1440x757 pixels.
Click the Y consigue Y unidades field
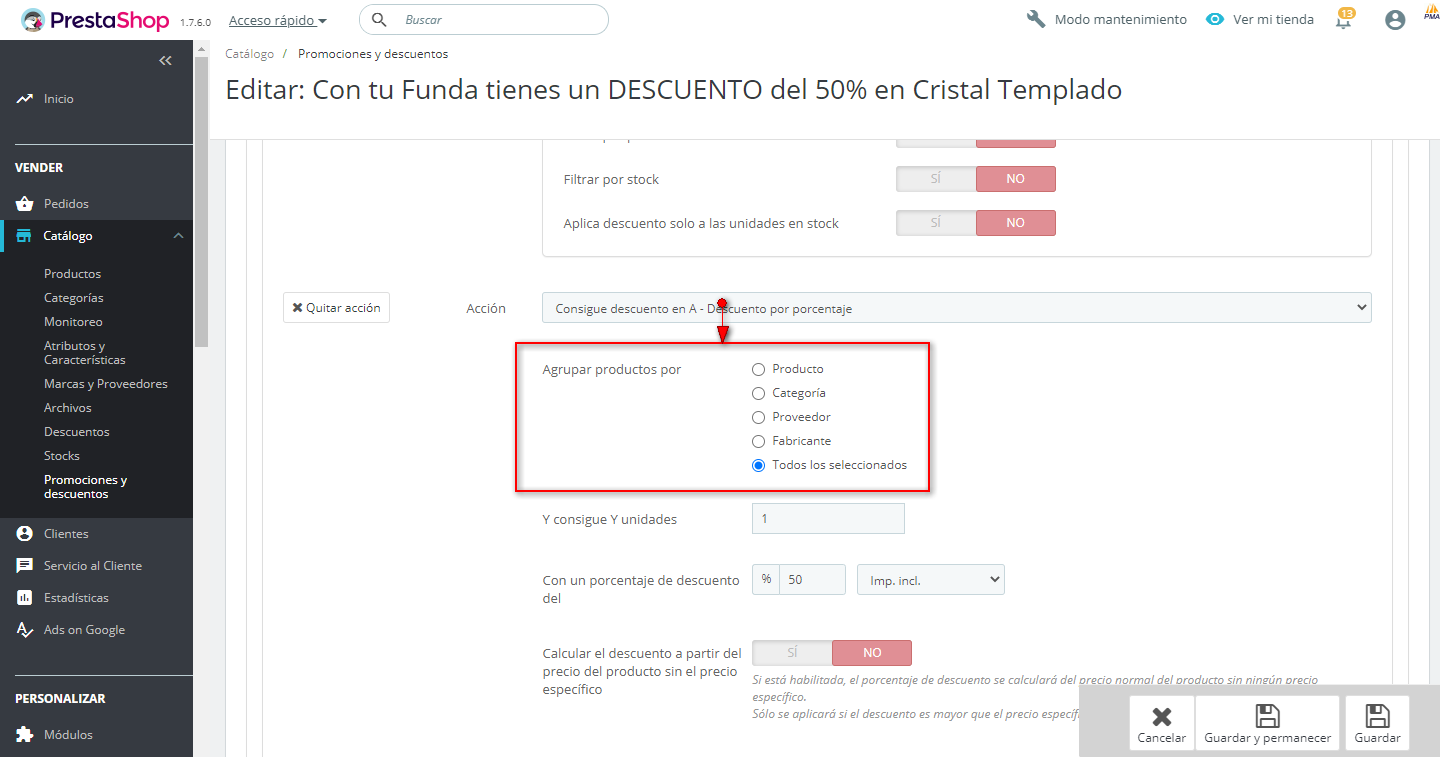[x=828, y=519]
